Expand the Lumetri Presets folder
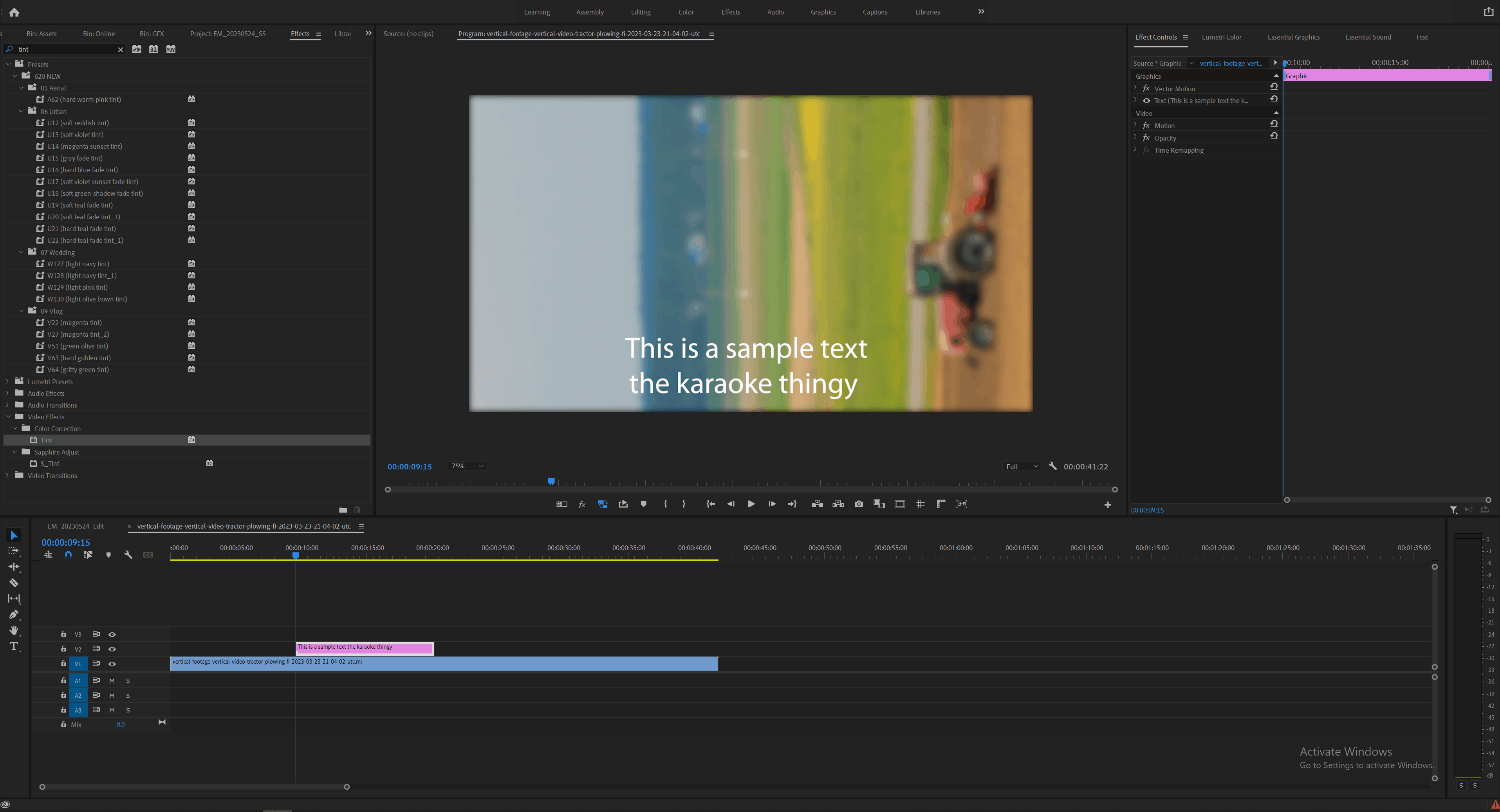1500x812 pixels. (7, 381)
